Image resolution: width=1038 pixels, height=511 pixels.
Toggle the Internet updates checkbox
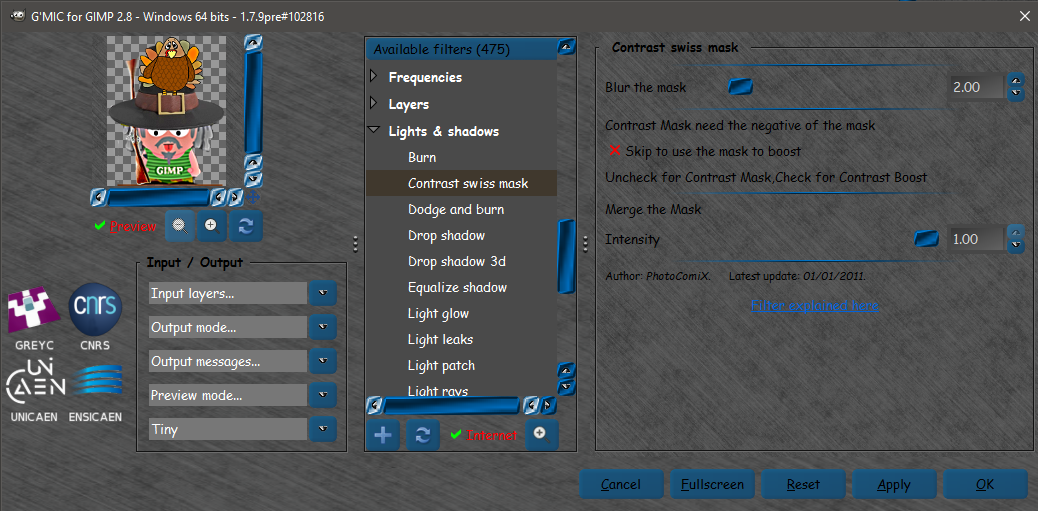pyautogui.click(x=455, y=435)
